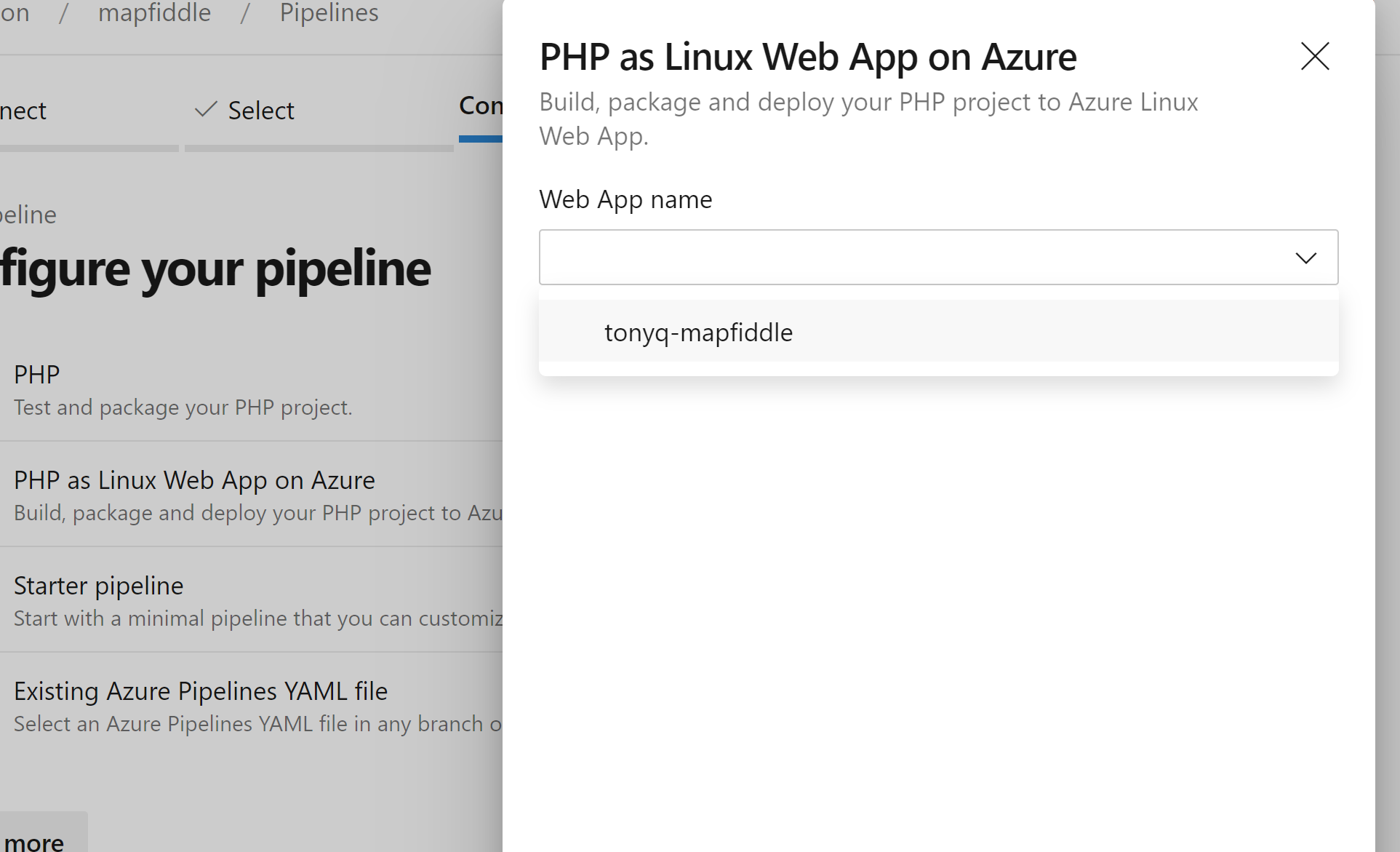Click the organization breadcrumb before mapfiddle
This screenshot has height=852, width=1400.
[15, 13]
